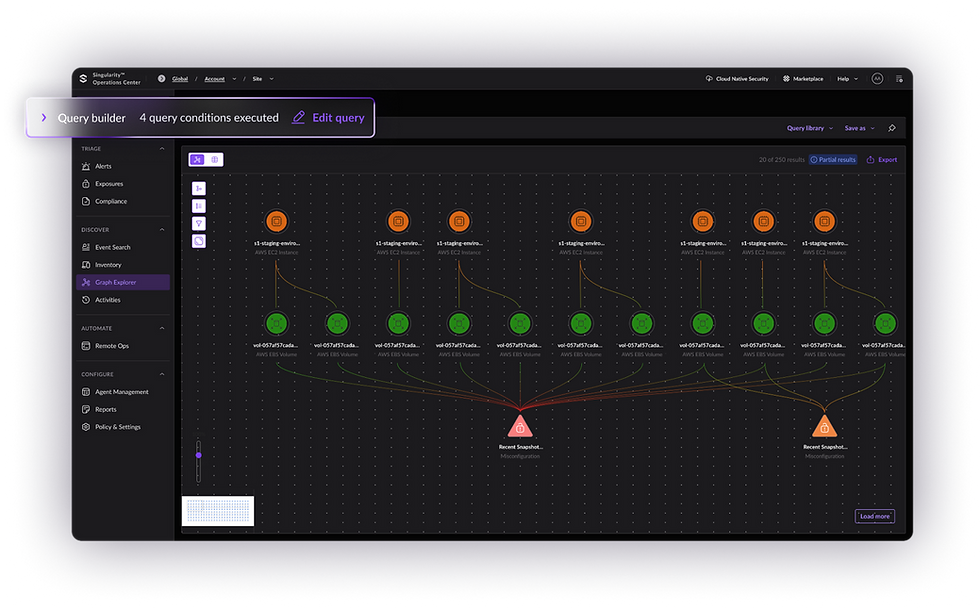This screenshot has height=608, width=980.
Task: Select the last orange EC2 instance node
Action: click(824, 221)
